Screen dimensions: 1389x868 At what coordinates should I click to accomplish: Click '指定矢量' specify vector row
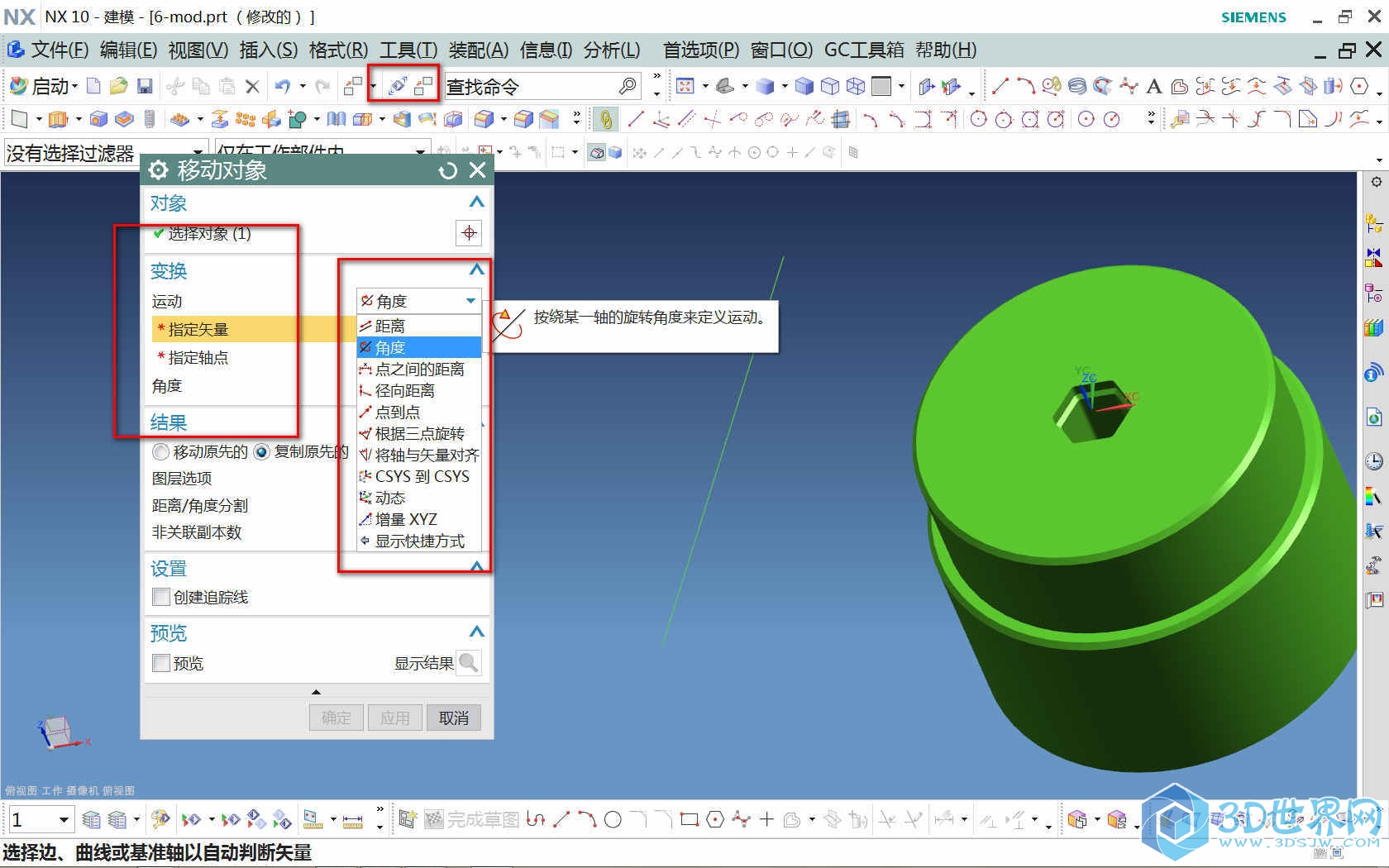pyautogui.click(x=255, y=329)
